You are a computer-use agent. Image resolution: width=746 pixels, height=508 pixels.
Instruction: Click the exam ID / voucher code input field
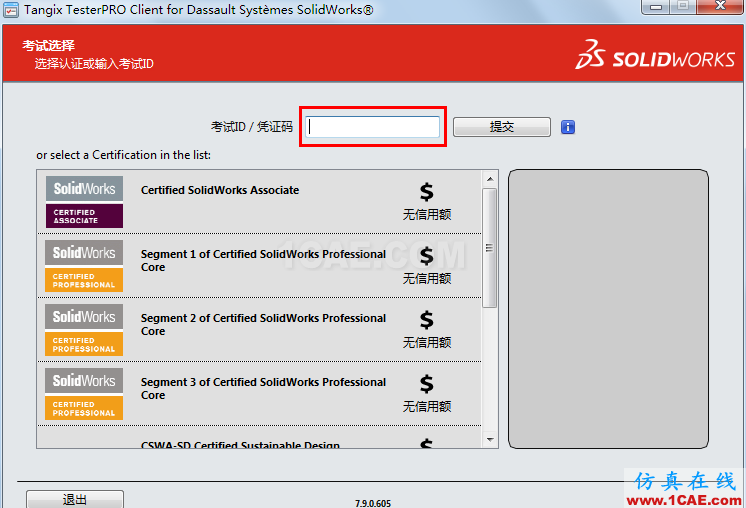click(373, 127)
